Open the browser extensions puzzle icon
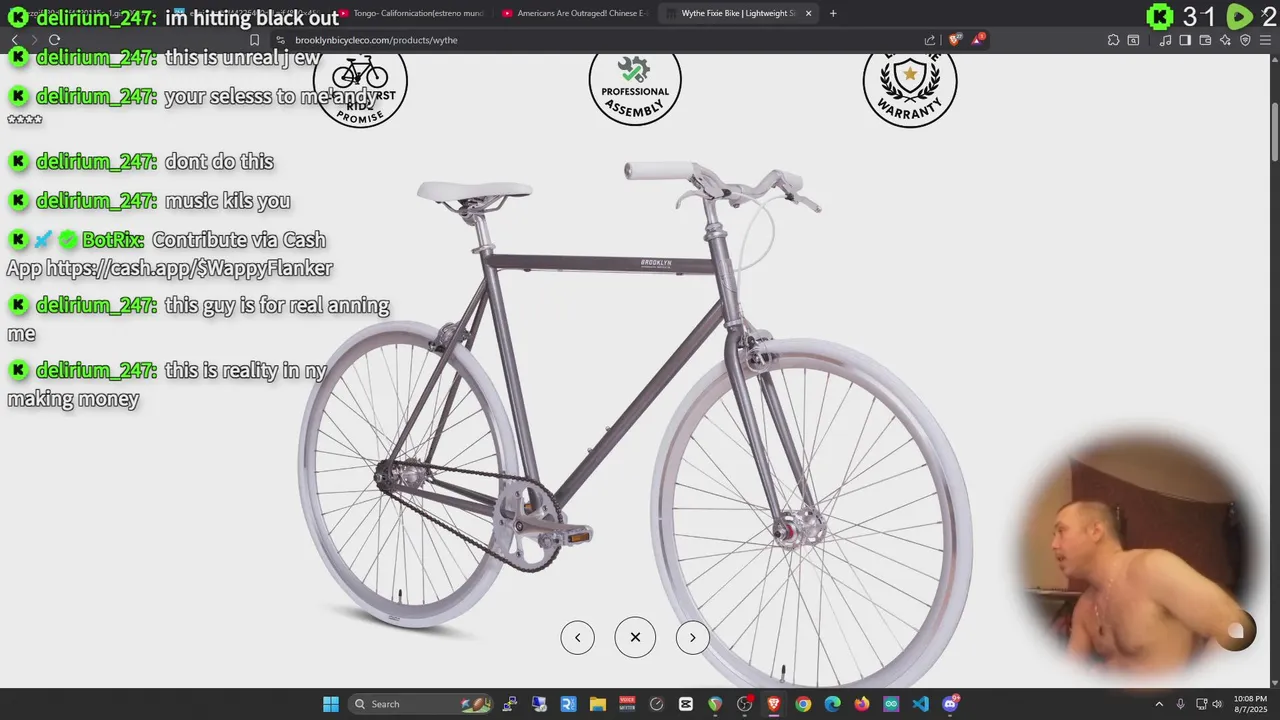 pos(1113,40)
